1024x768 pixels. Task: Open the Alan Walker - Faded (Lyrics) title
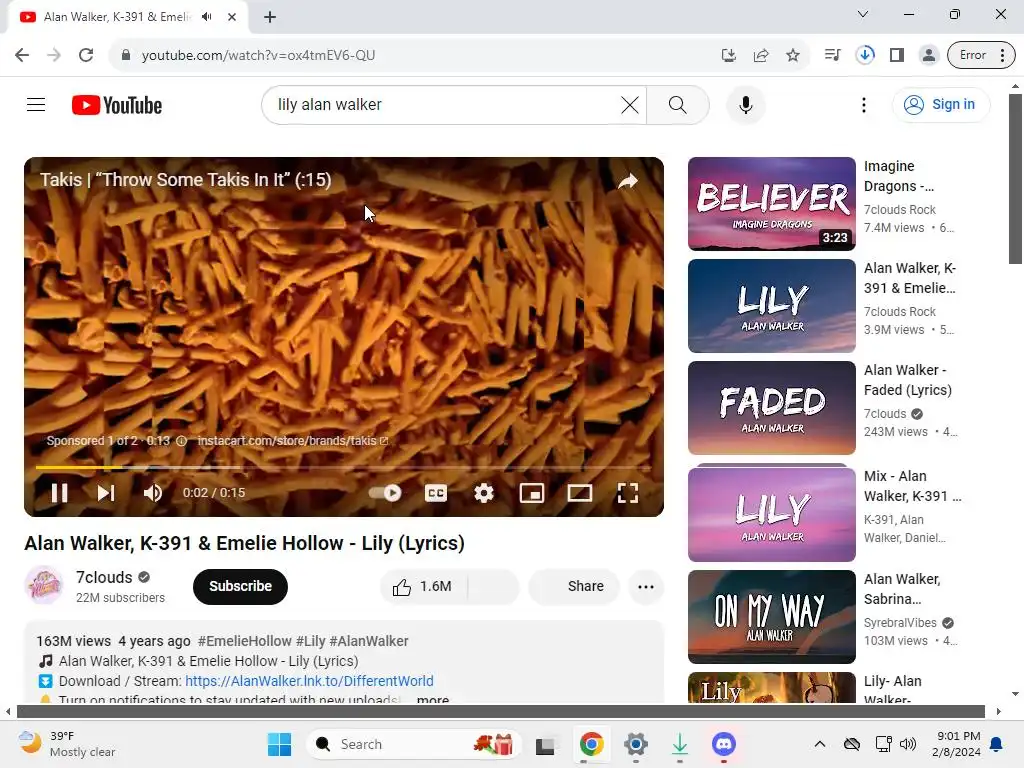pos(908,380)
